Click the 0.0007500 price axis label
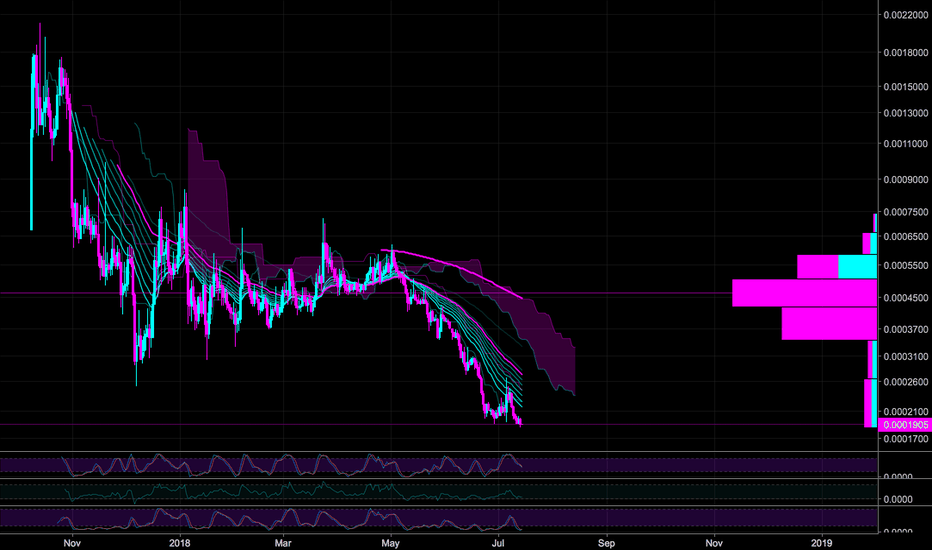 point(906,212)
